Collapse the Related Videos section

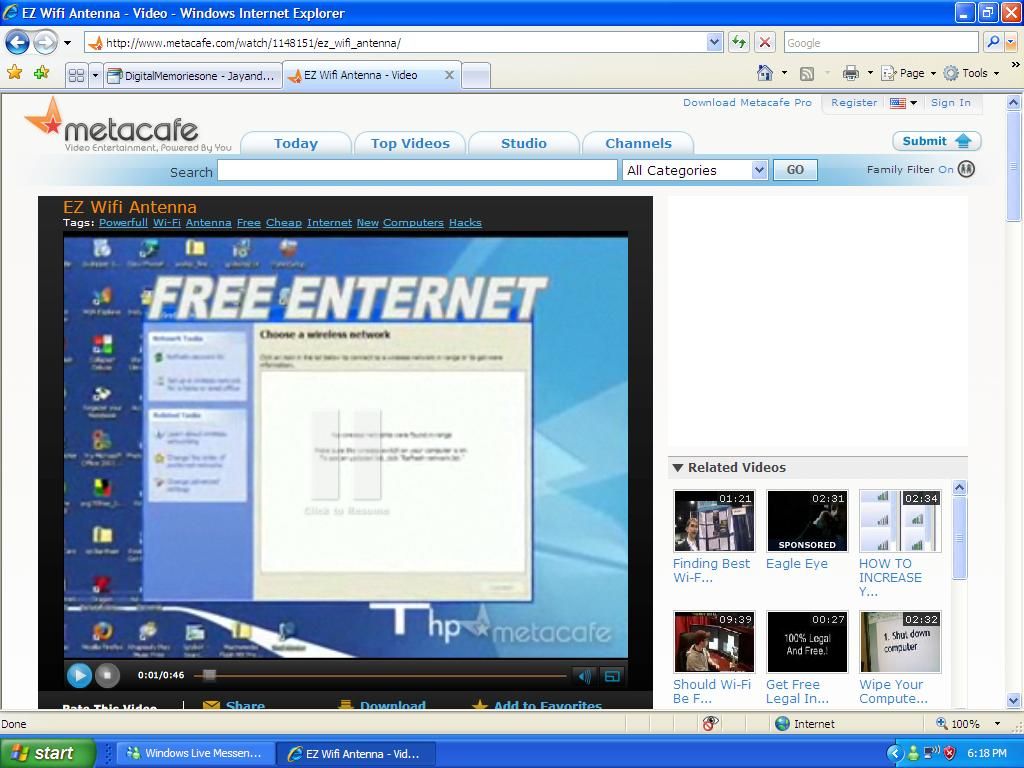(x=678, y=468)
